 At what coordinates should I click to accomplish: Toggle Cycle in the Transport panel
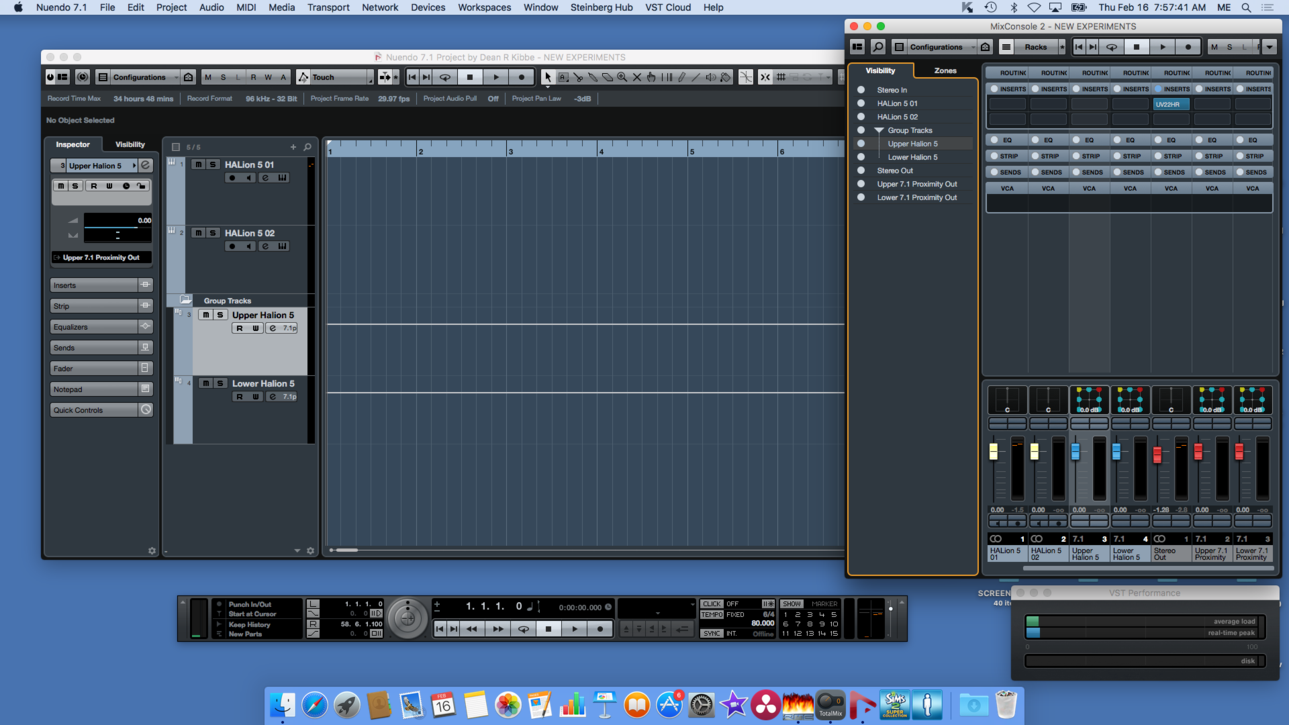coord(523,629)
